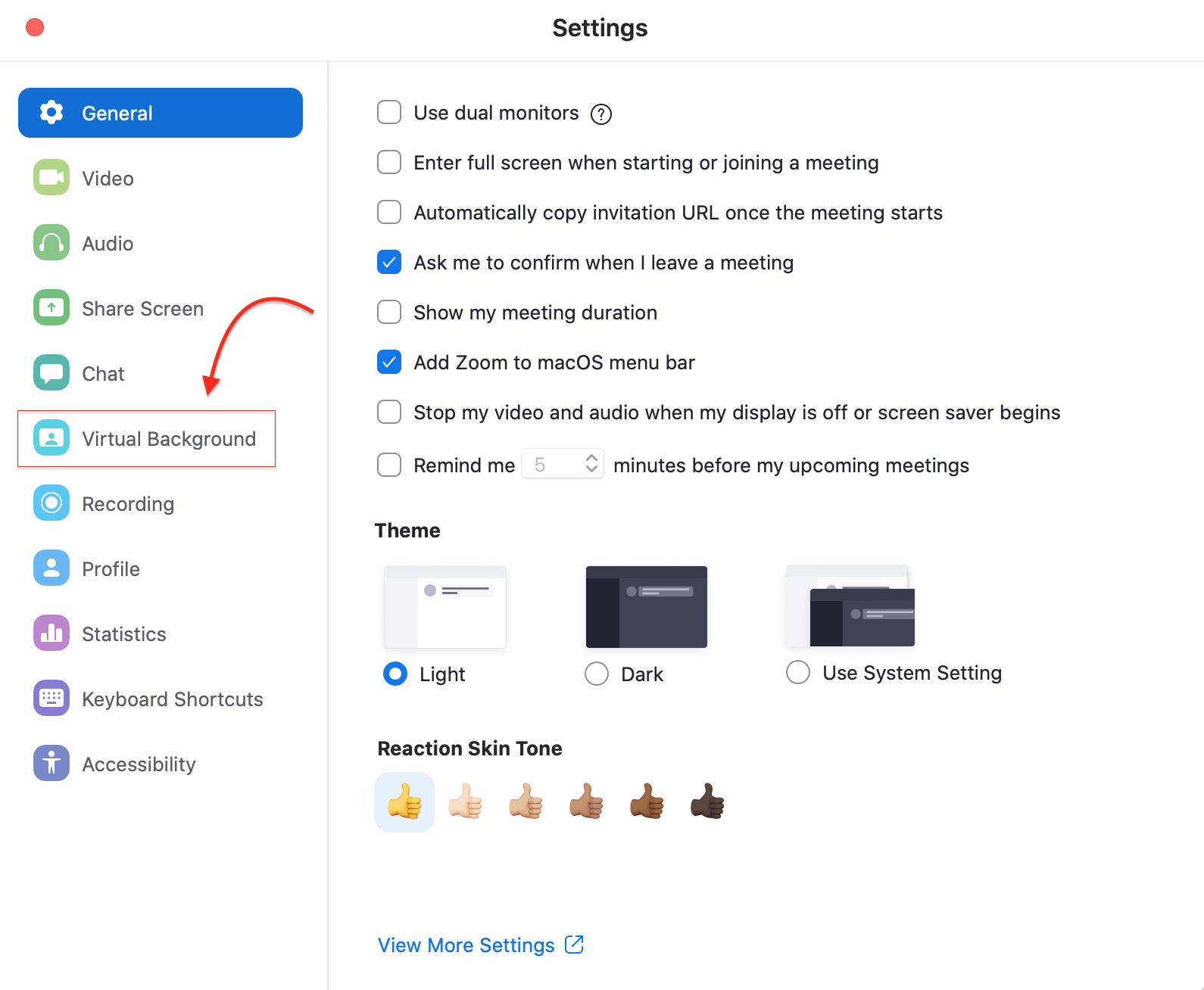Select the medium skin tone thumbs-up
Image resolution: width=1204 pixels, height=990 pixels.
(x=586, y=802)
